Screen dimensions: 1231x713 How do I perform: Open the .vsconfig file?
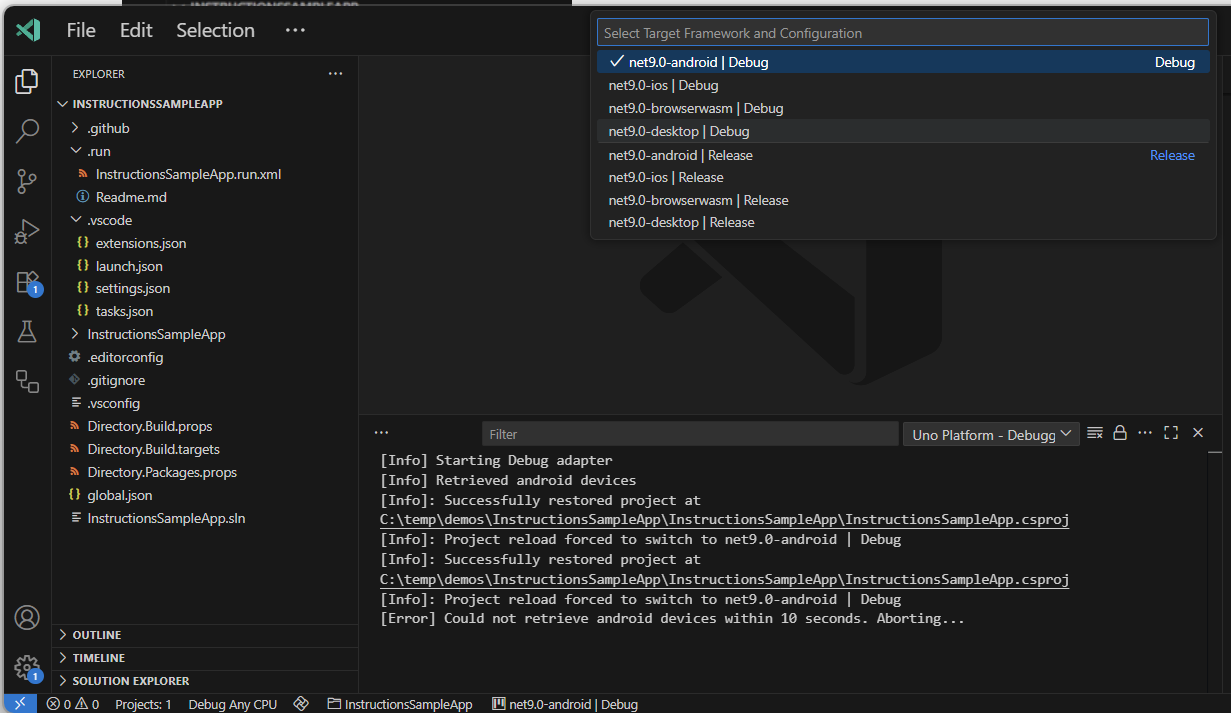point(205,403)
